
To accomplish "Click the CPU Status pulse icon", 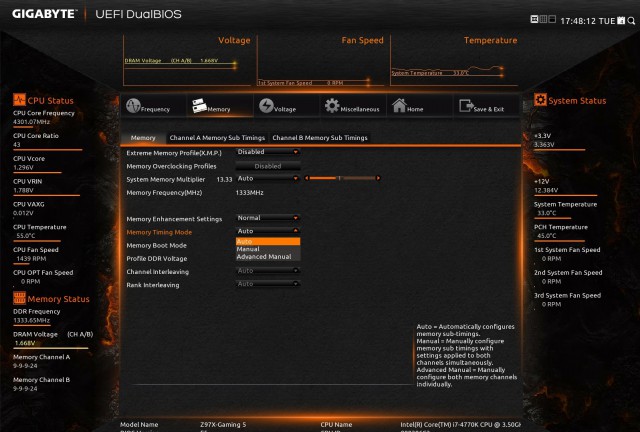I will tap(19, 100).
